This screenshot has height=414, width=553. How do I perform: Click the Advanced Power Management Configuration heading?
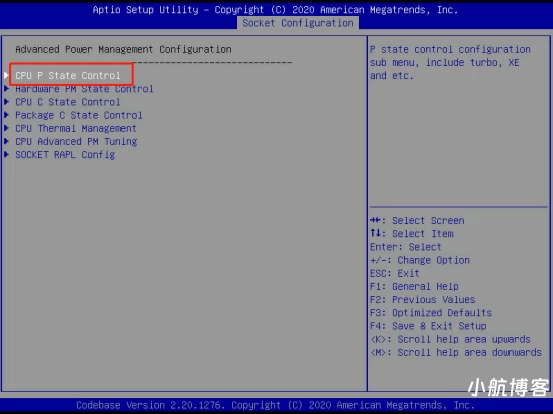[123, 49]
